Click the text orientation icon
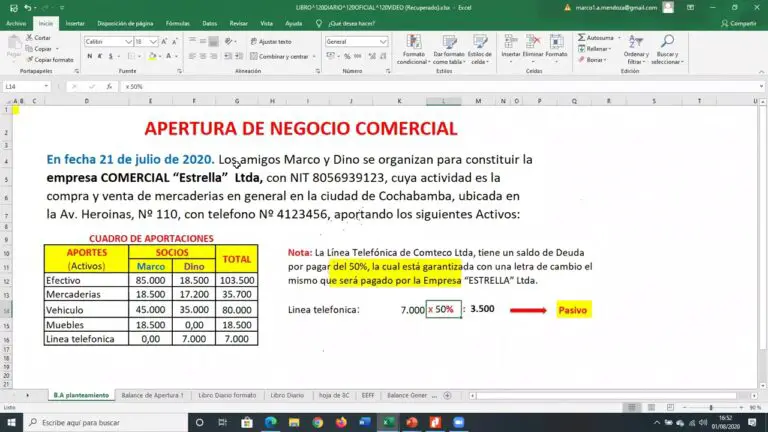Screen dimensions: 768x432 pyautogui.click(x=228, y=42)
